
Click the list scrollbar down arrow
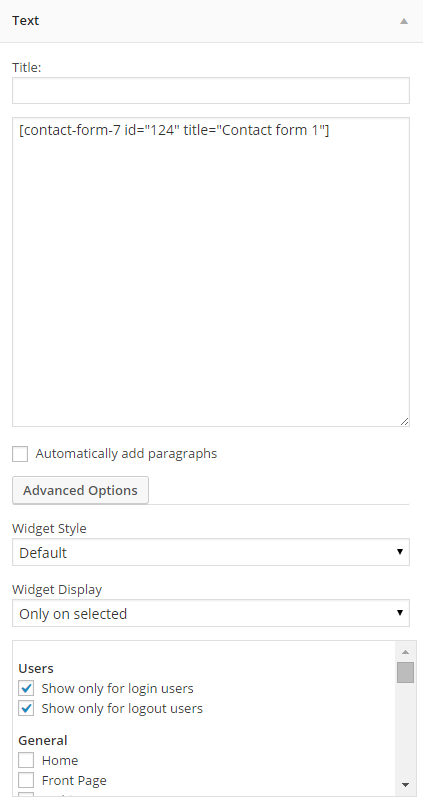[x=405, y=785]
